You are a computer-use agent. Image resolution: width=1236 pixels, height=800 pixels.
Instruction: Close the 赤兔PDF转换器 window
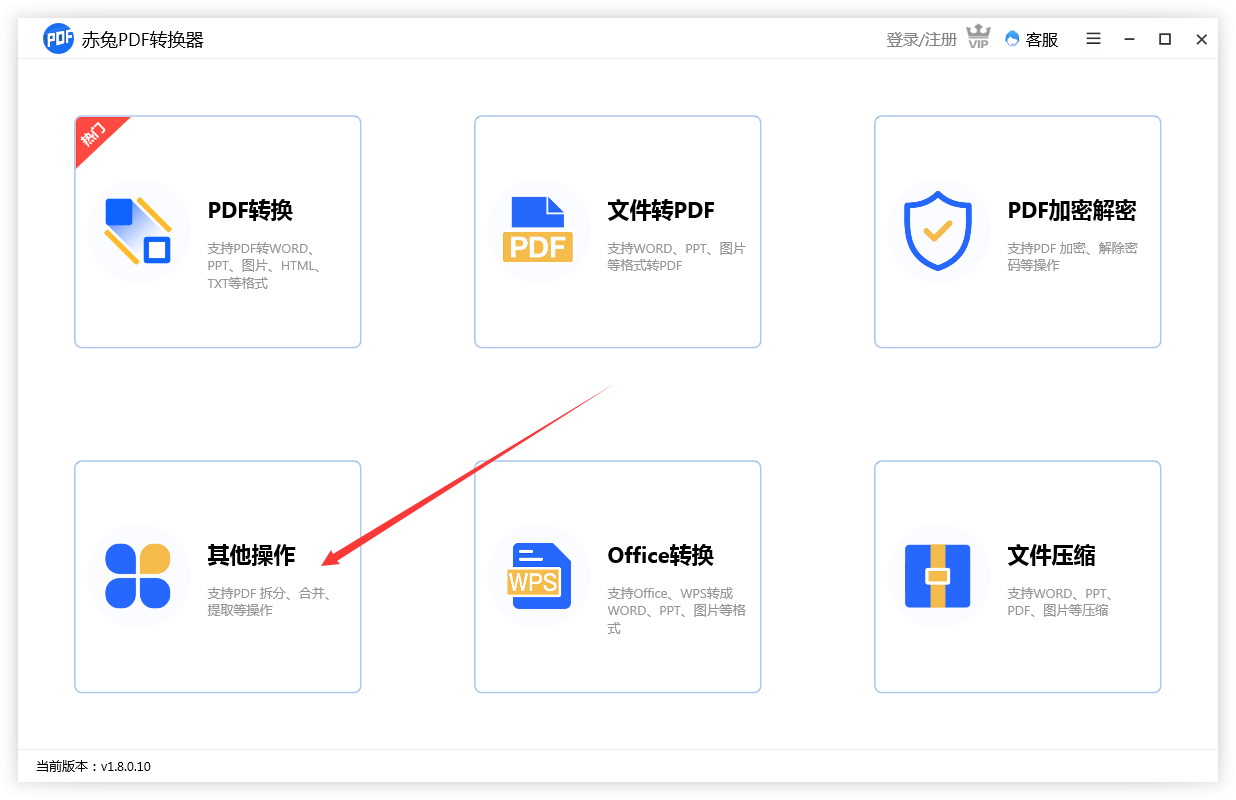coord(1202,39)
